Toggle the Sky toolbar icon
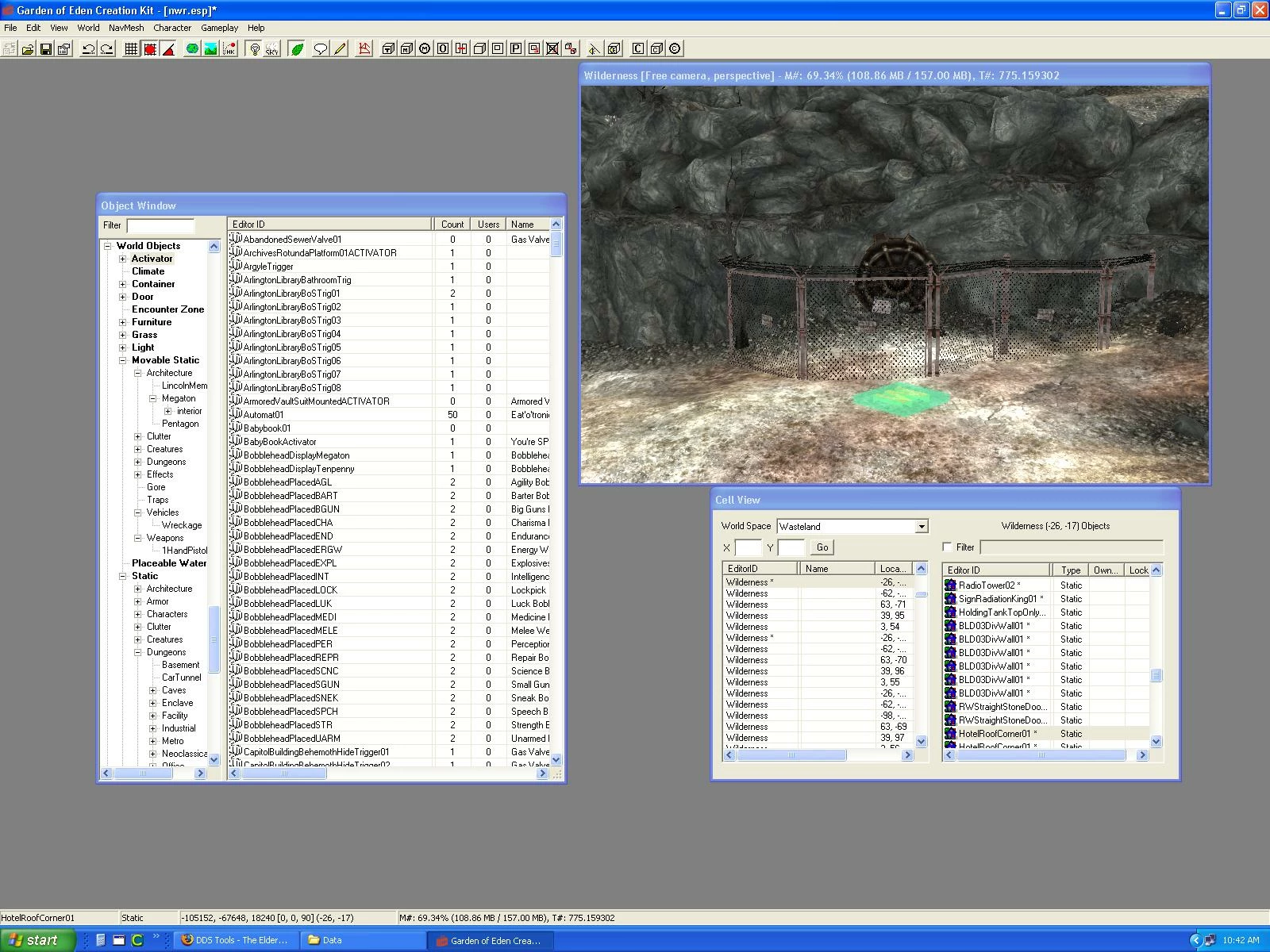1270x952 pixels. point(272,49)
